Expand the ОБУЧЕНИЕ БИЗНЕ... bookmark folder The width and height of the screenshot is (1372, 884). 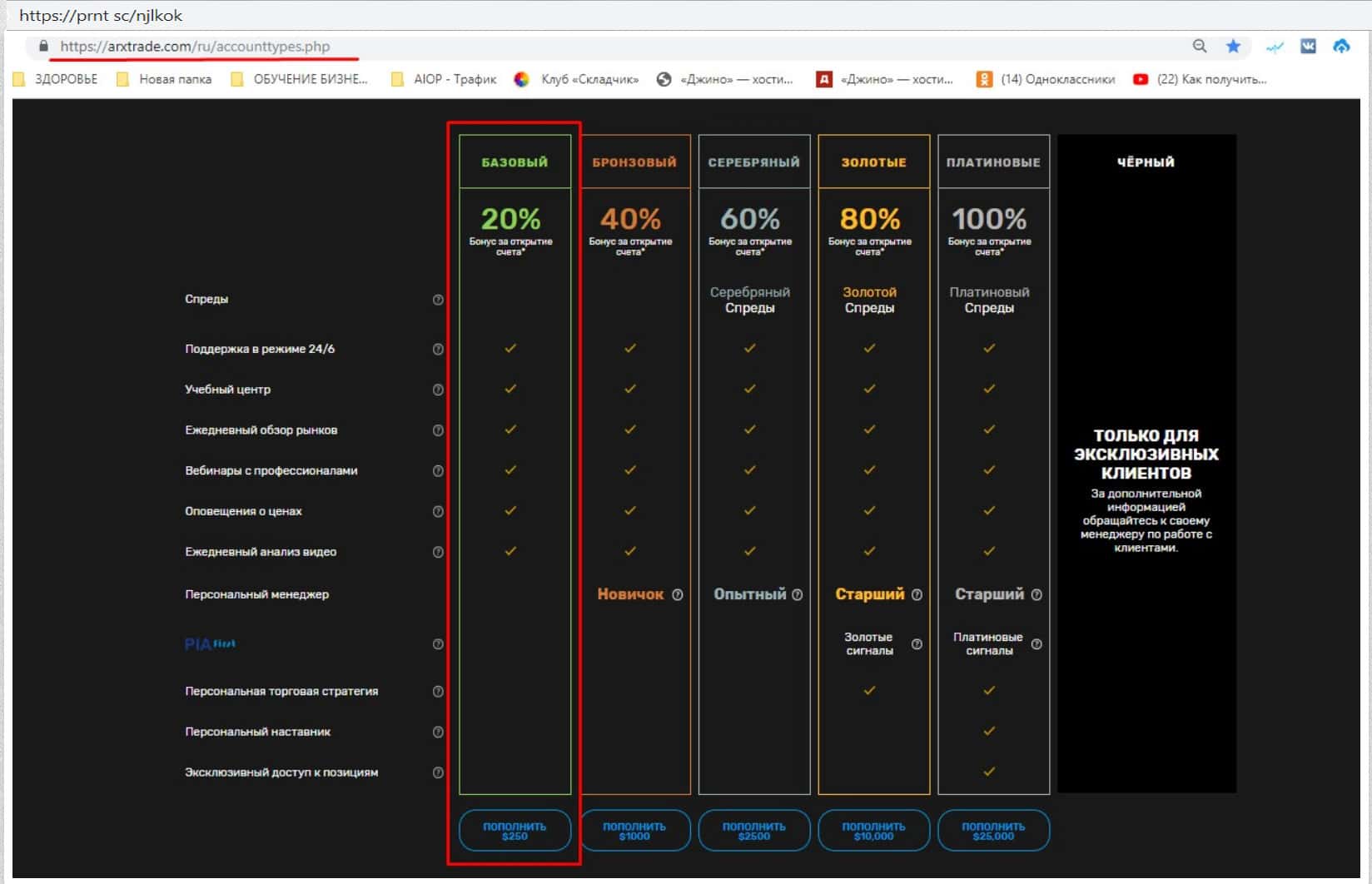point(300,80)
